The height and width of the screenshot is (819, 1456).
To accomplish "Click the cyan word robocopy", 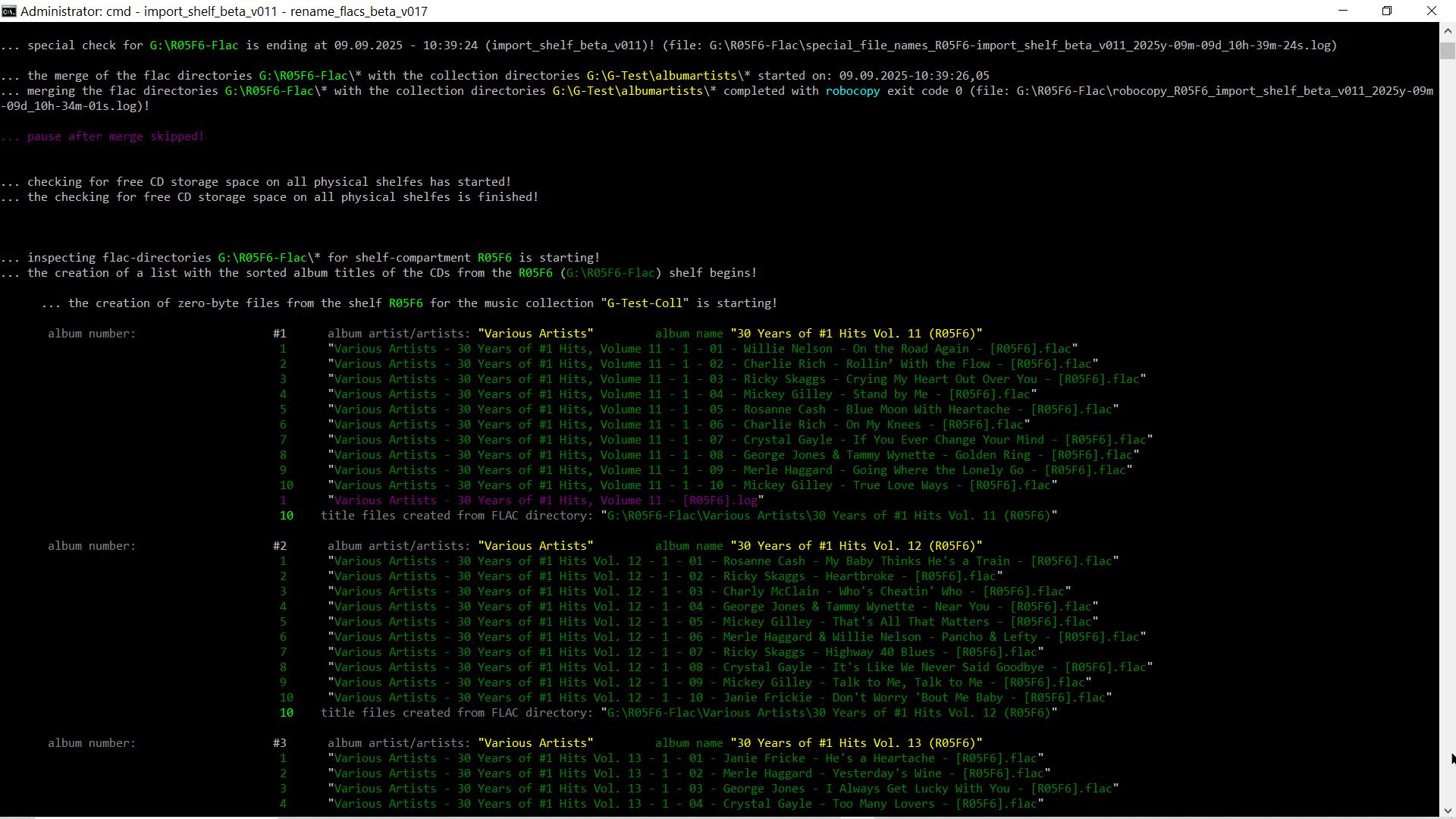I will coord(852,91).
